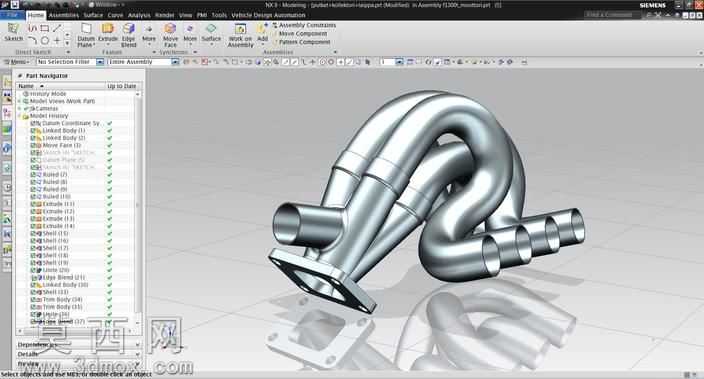Expand the Model Views (Work Part) node
The height and width of the screenshot is (379, 704).
click(x=19, y=101)
